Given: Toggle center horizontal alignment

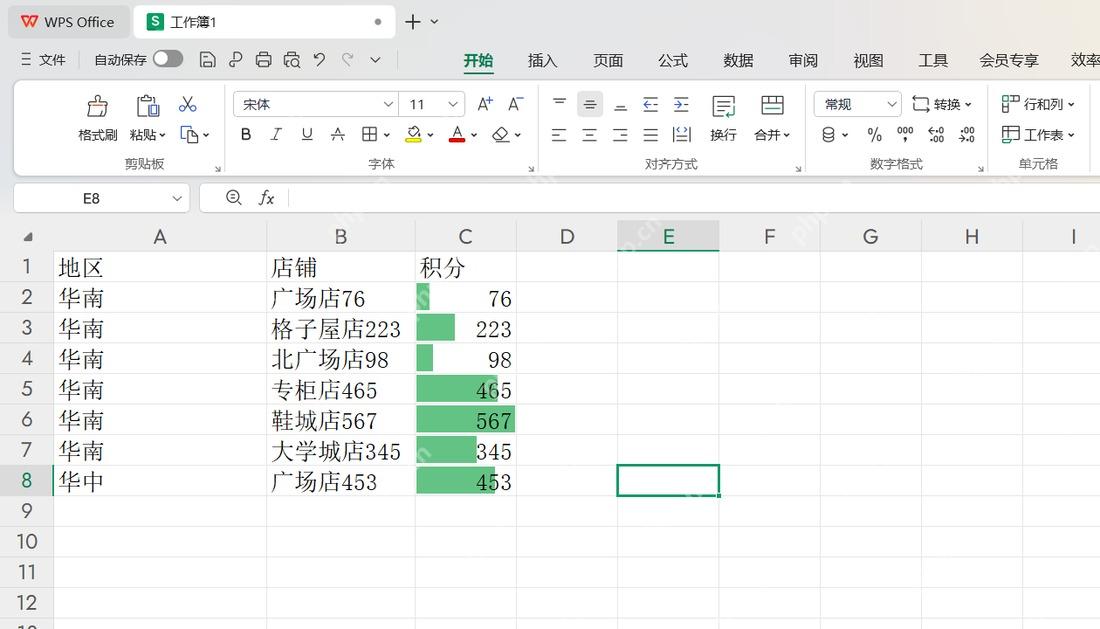Looking at the screenshot, I should [x=589, y=135].
